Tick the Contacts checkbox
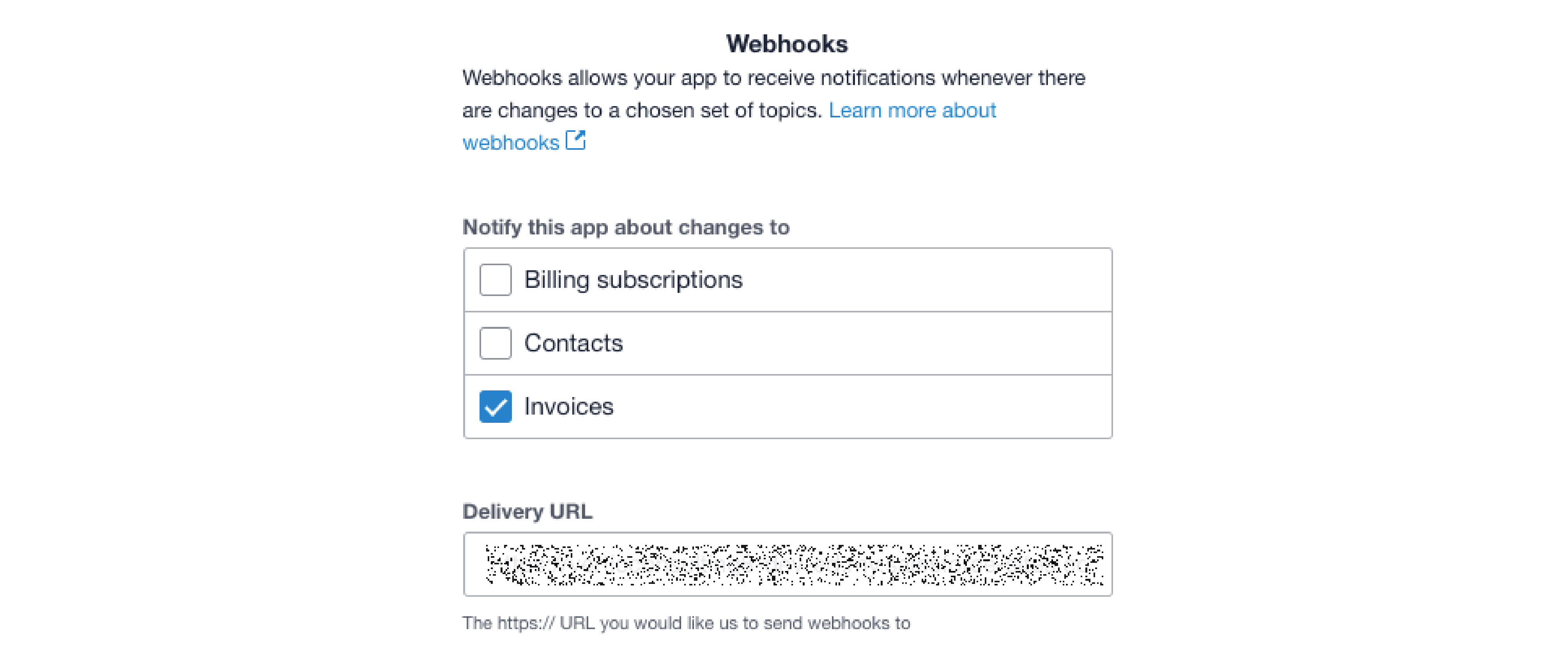1568x665 pixels. (495, 344)
